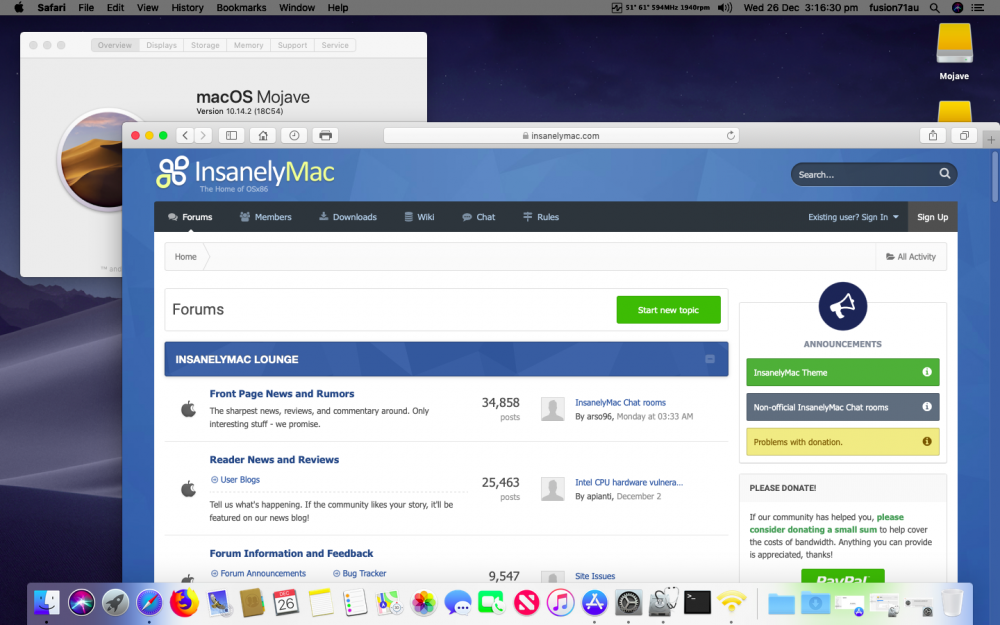Screen dimensions: 1000x625
Task: Show info for Non-official Chat rooms announcement
Action: tap(927, 407)
